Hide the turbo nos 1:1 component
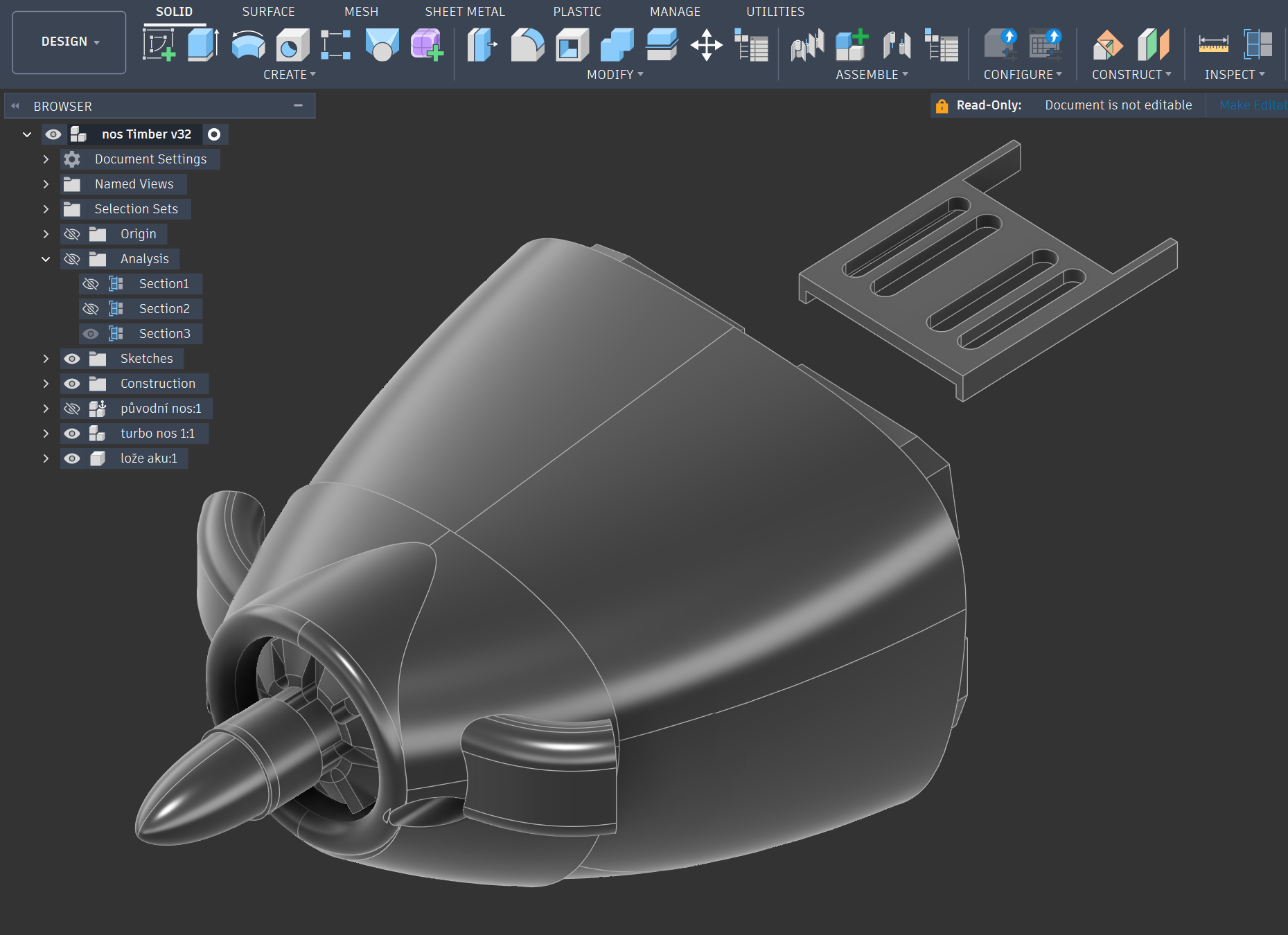The width and height of the screenshot is (1288, 935). 72,434
